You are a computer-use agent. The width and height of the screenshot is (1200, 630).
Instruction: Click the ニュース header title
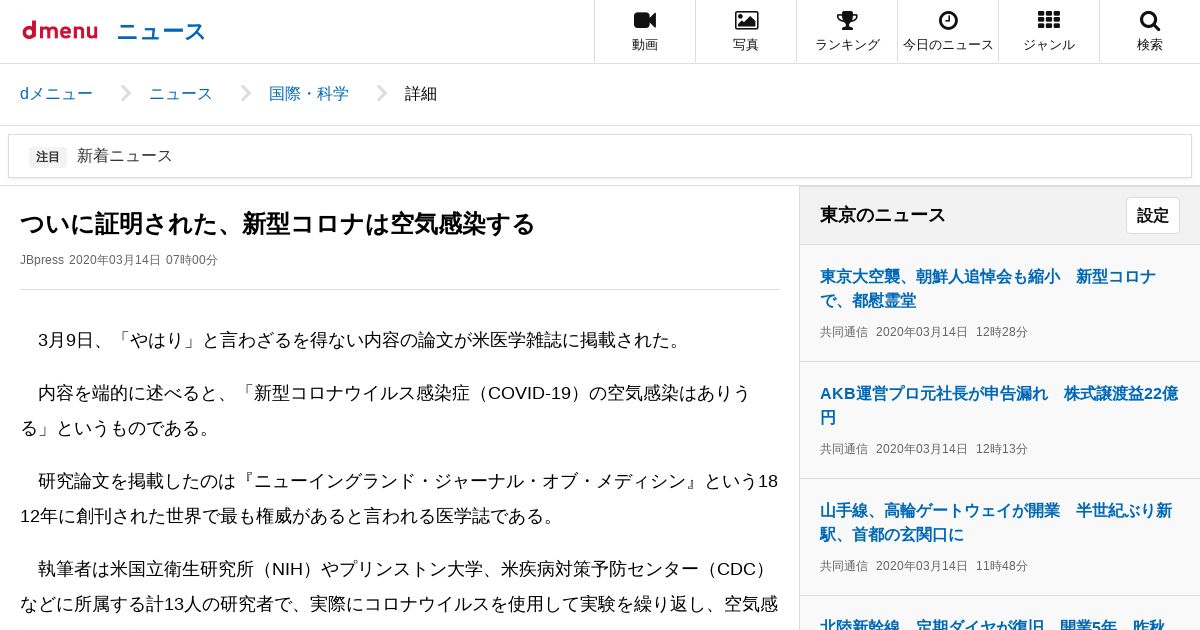161,31
